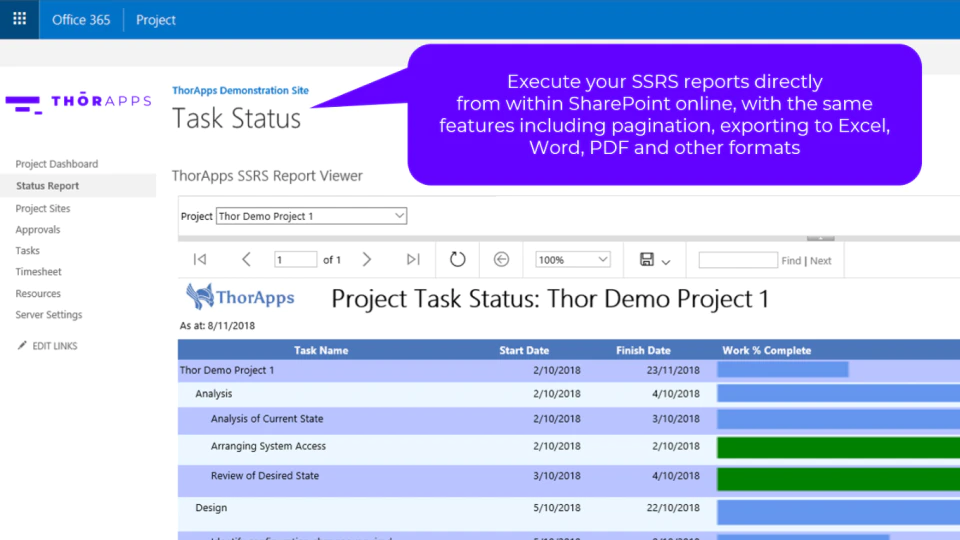Click the find text search box

coord(738,260)
